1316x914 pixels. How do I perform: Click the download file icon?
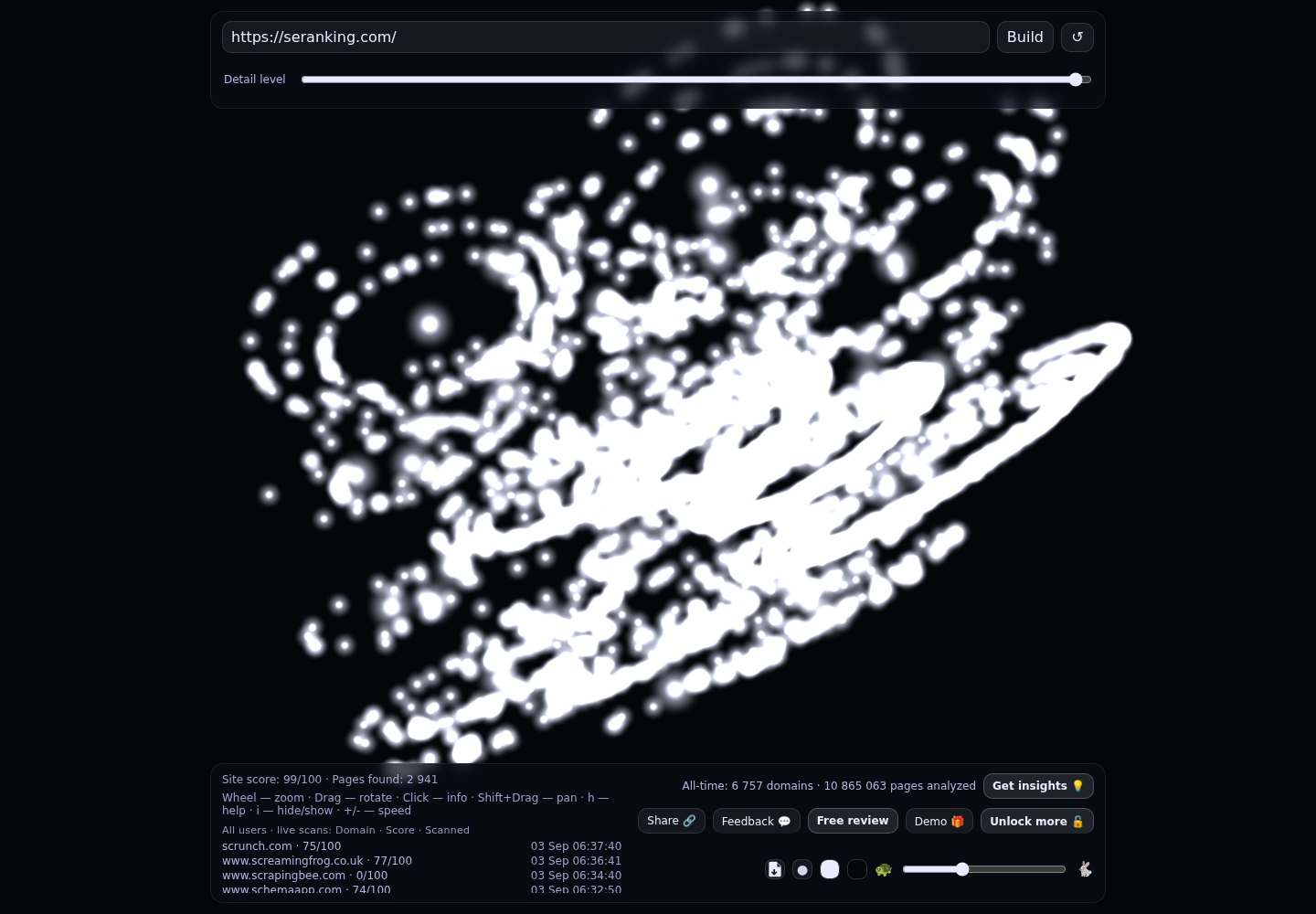coord(775,869)
